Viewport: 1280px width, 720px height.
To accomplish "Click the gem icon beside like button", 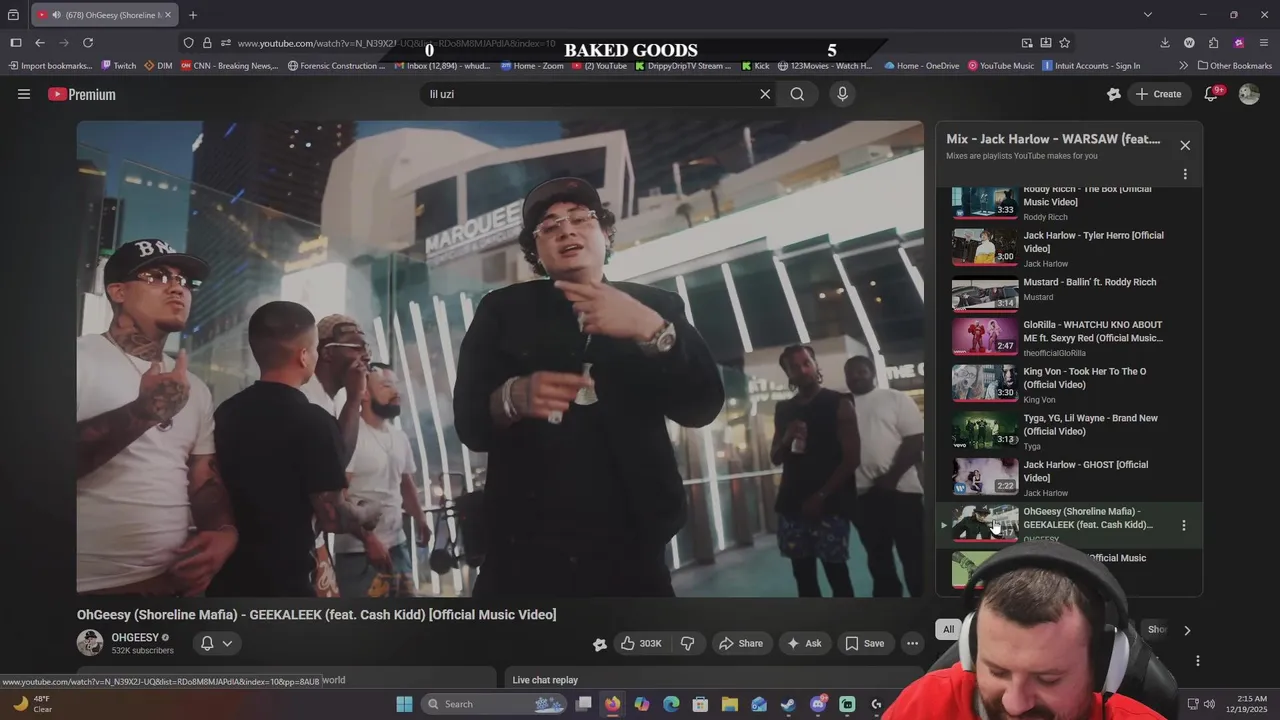I will pos(599,644).
